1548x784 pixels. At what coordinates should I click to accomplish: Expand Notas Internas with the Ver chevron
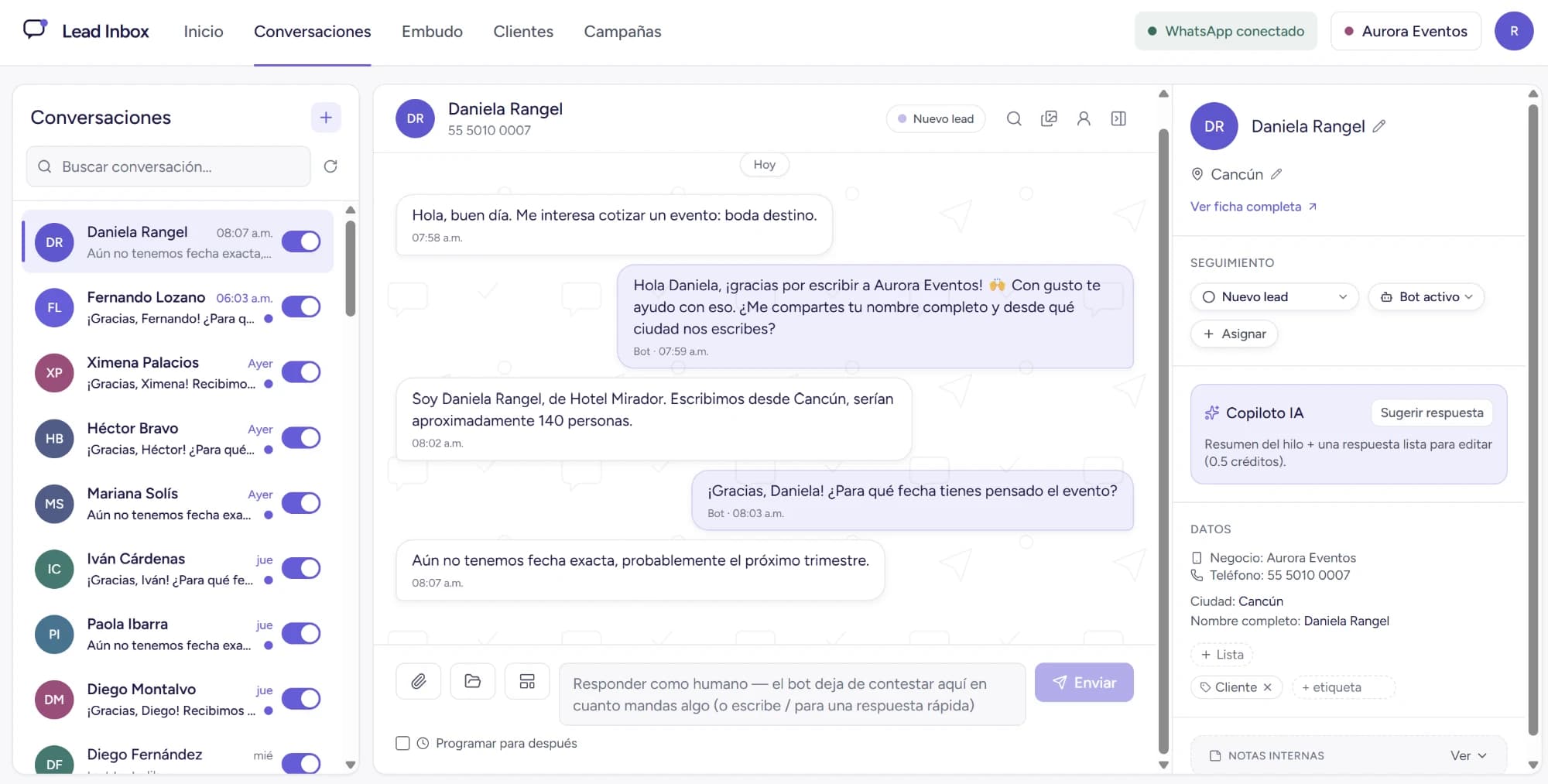(x=1468, y=755)
